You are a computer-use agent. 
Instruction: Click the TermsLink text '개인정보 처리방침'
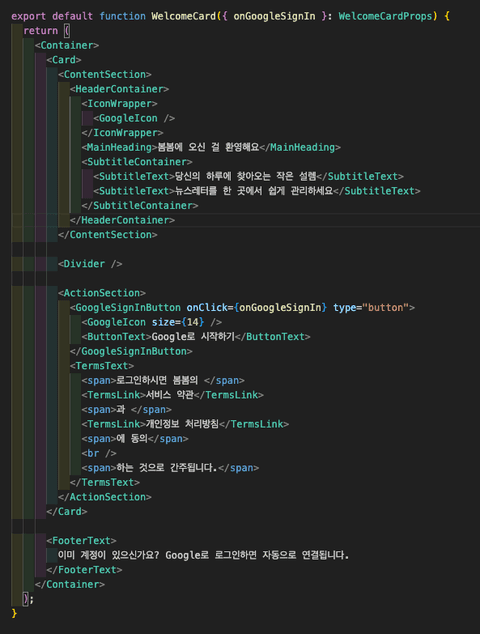182,424
